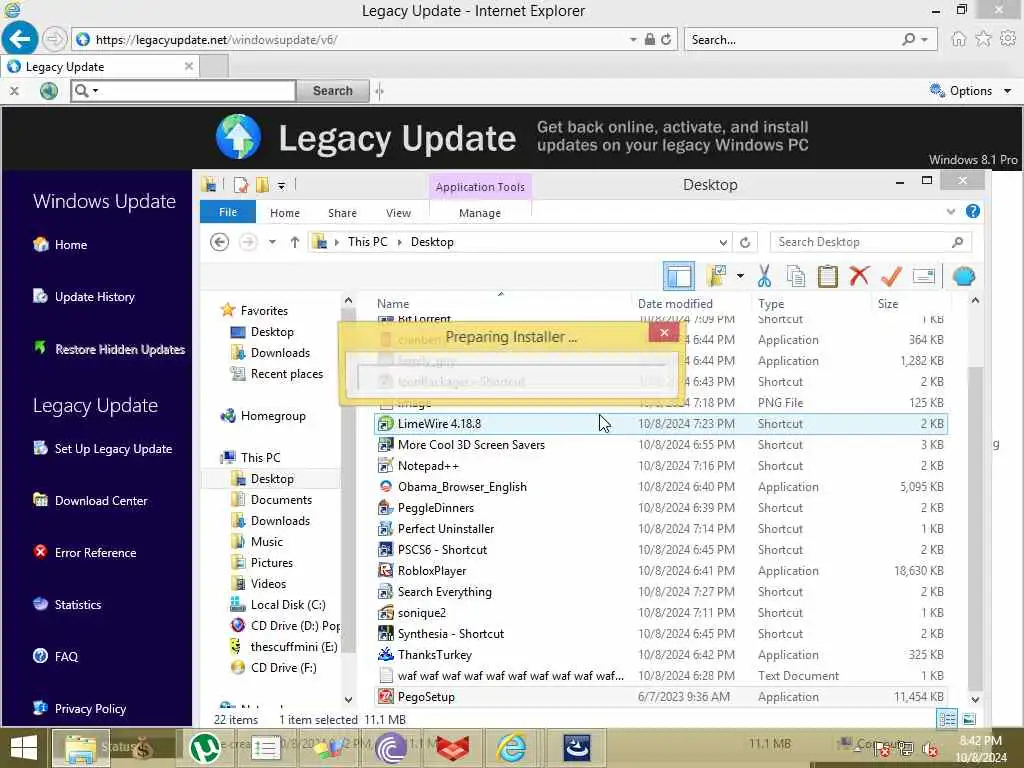Open the View ribbon tab

(x=398, y=213)
